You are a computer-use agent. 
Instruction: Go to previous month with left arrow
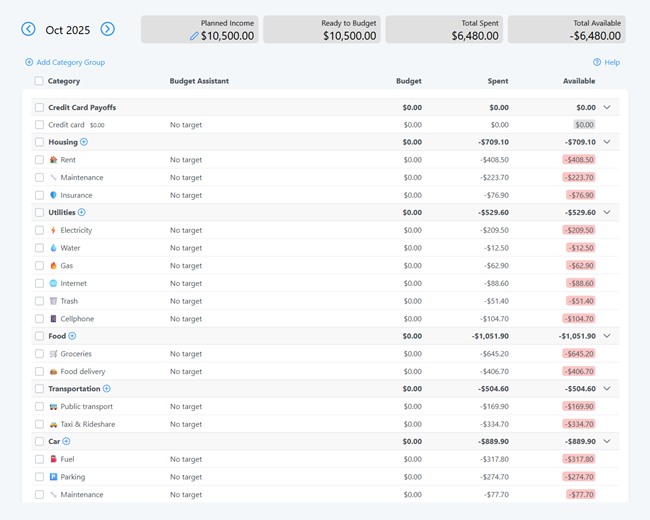29,30
